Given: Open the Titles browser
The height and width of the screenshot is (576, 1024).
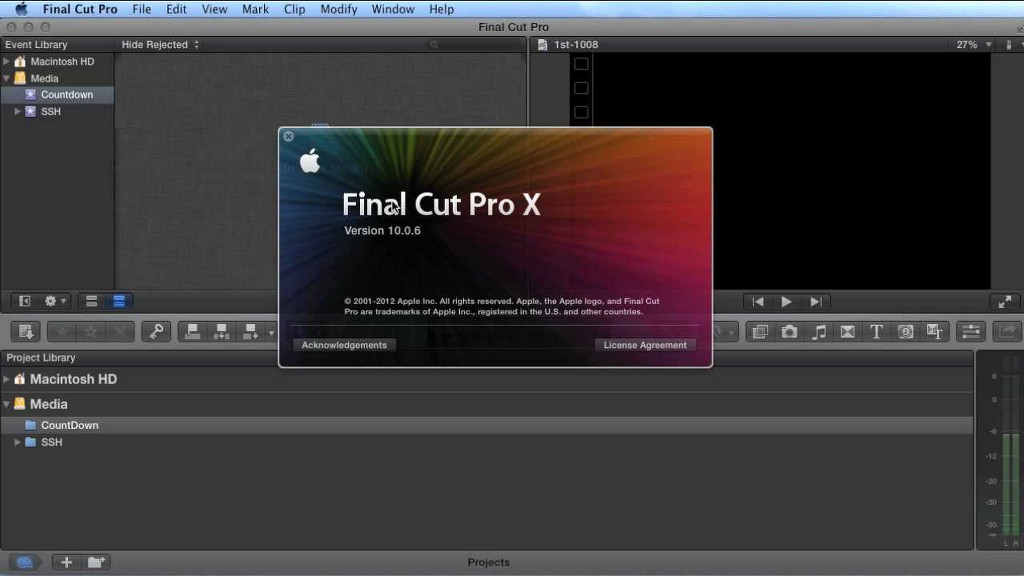Looking at the screenshot, I should point(877,332).
